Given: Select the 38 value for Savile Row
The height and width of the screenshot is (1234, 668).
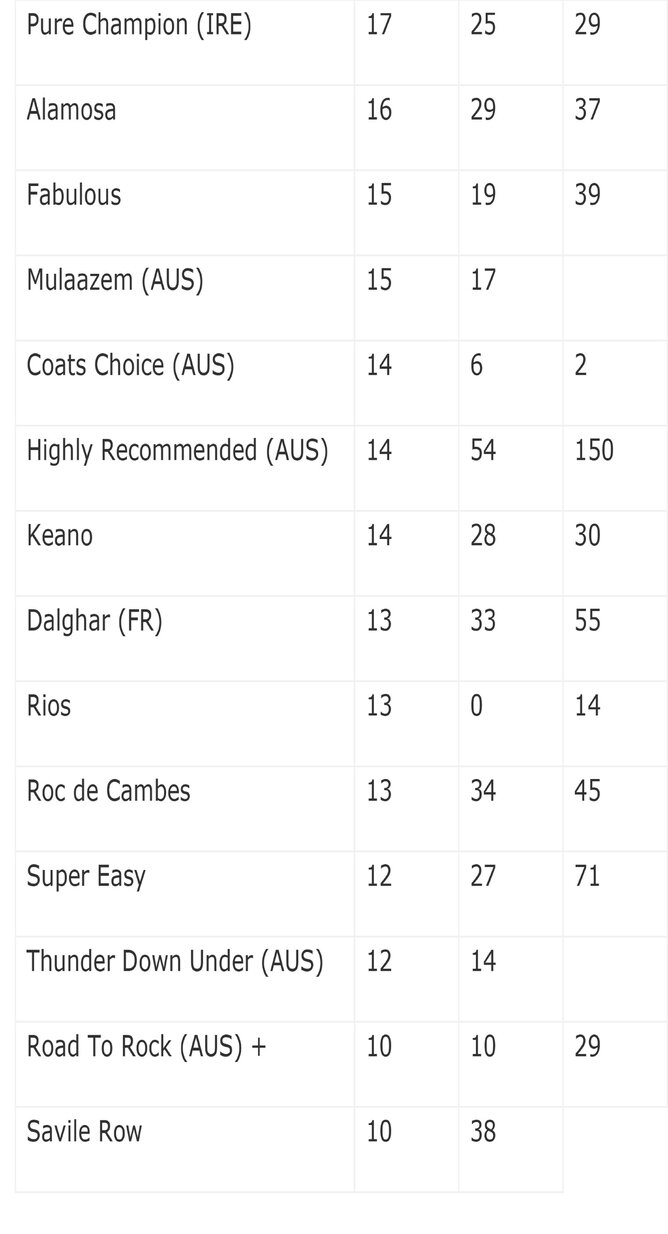Looking at the screenshot, I should [x=483, y=1132].
